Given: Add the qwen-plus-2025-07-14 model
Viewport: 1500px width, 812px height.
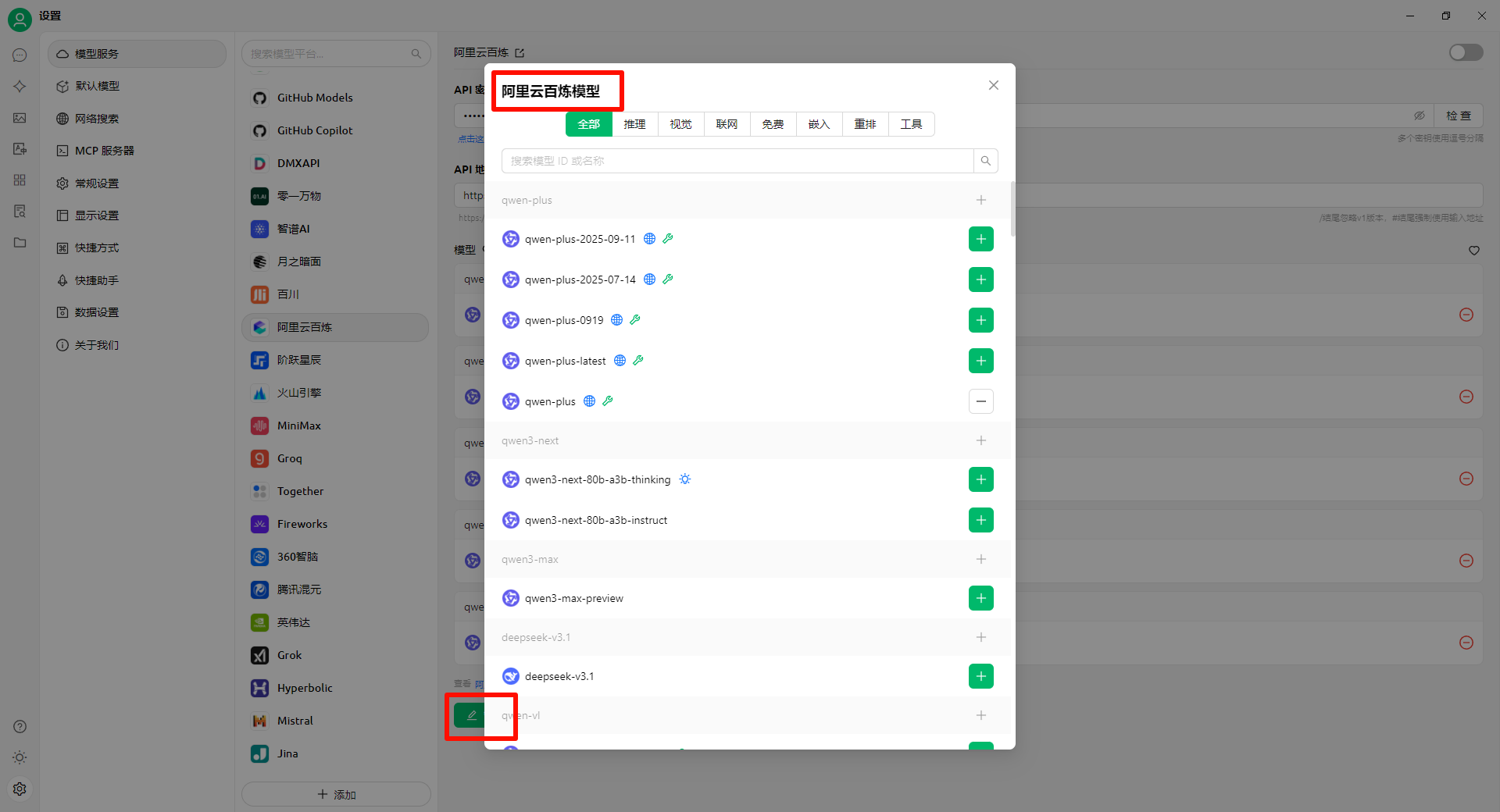Looking at the screenshot, I should (980, 280).
